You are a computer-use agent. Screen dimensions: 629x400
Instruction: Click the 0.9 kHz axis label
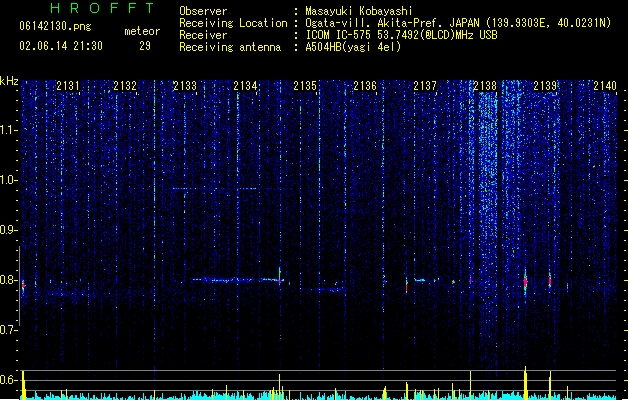click(x=8, y=230)
